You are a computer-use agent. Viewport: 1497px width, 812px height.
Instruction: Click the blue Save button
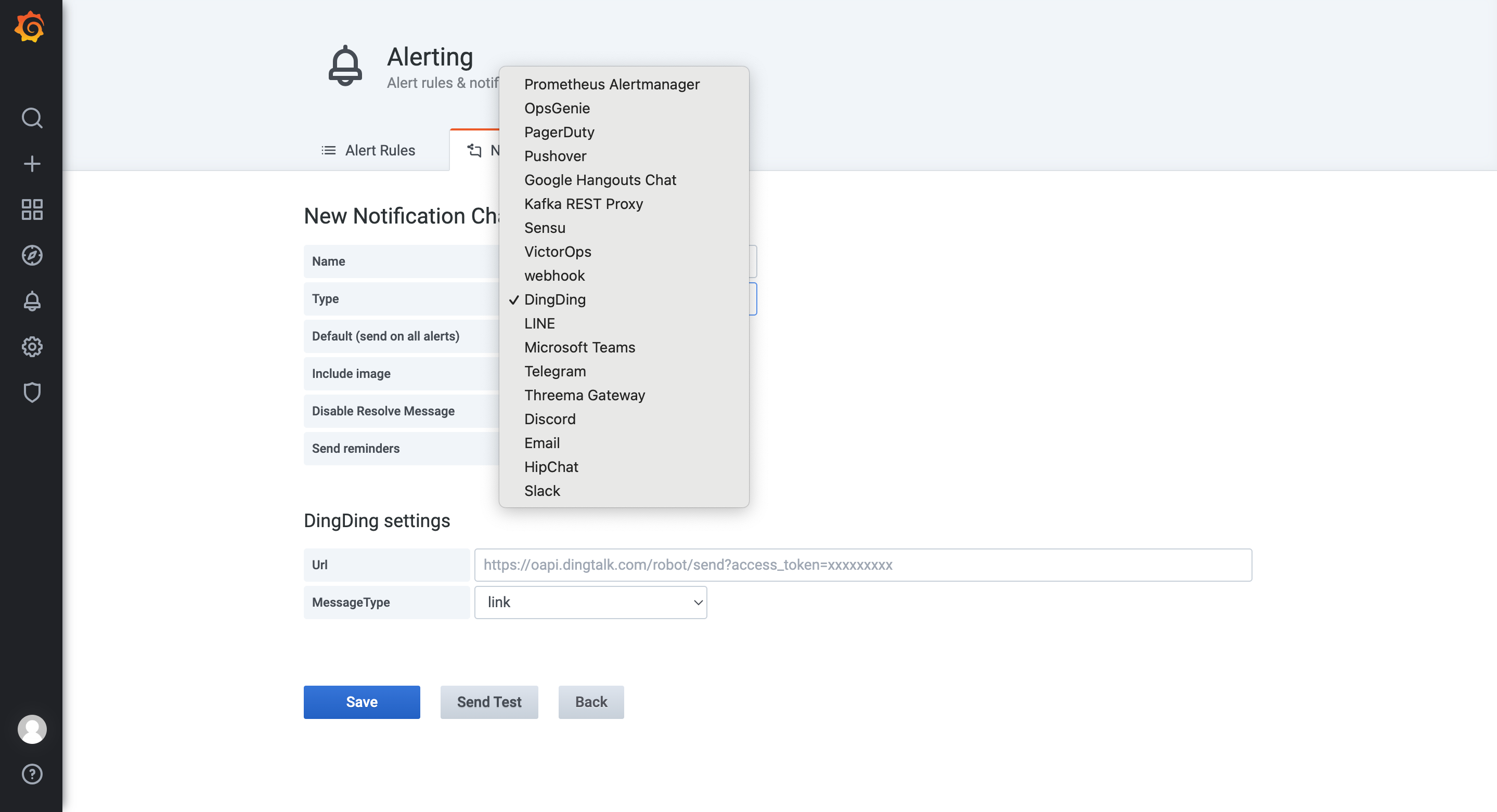(x=362, y=702)
